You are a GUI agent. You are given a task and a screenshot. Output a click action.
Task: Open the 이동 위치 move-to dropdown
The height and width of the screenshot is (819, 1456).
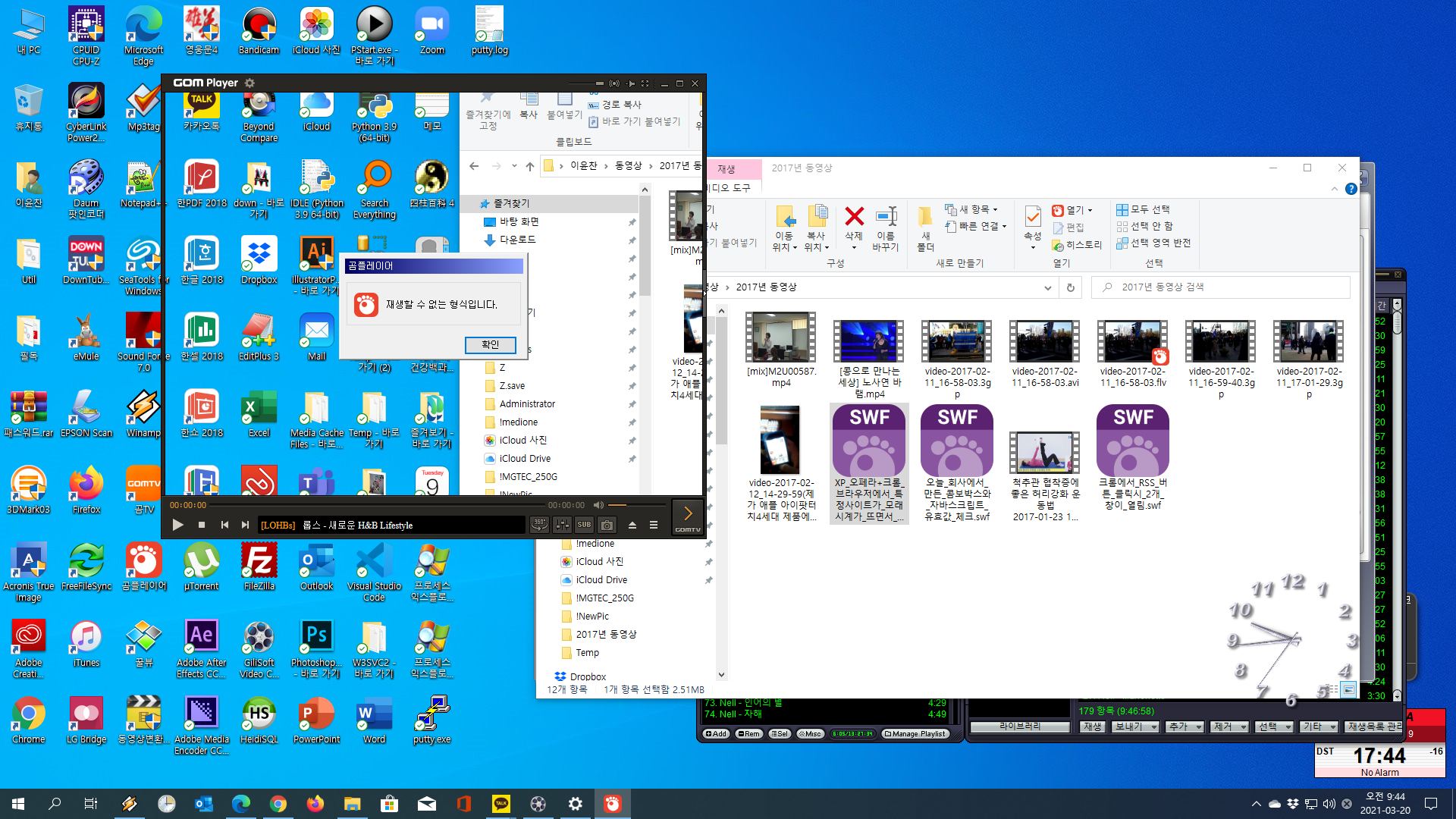coord(784,229)
